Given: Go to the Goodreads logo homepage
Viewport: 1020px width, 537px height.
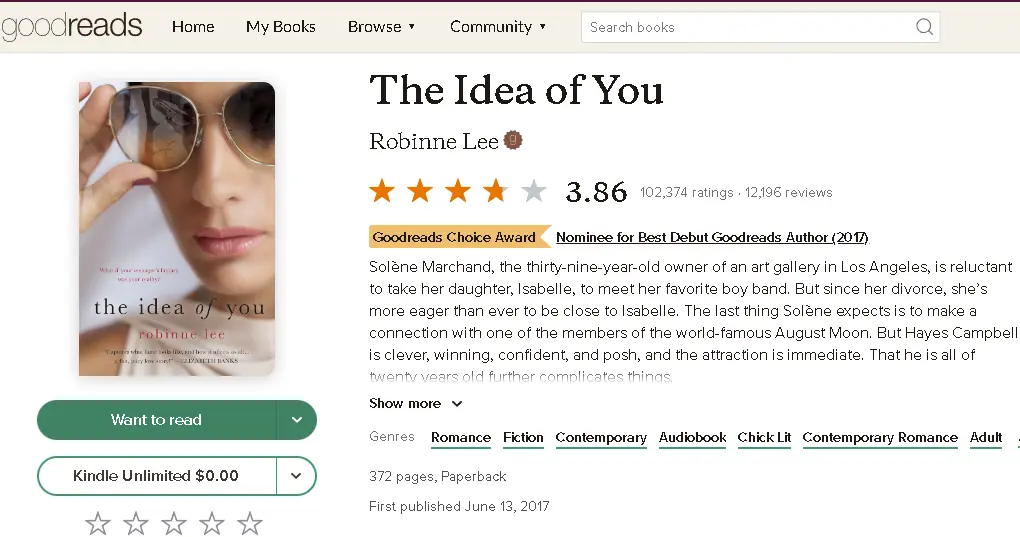Looking at the screenshot, I should pyautogui.click(x=72, y=27).
